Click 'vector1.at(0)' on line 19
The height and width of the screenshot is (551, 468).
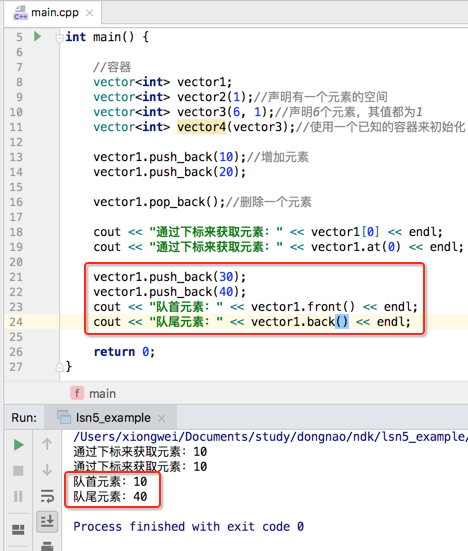356,247
